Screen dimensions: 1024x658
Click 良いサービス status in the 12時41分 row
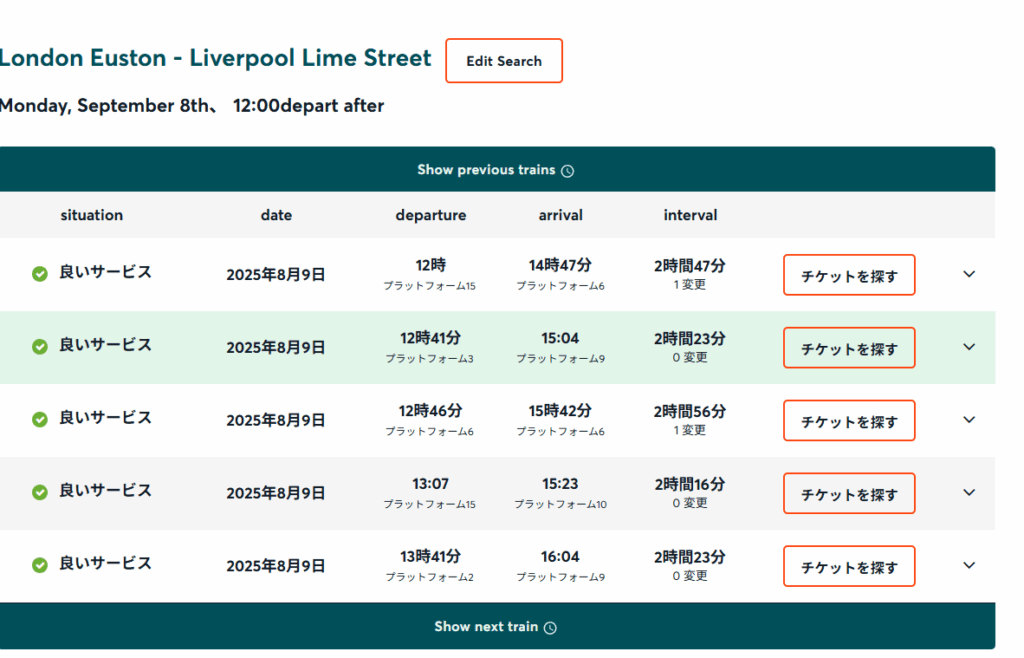coord(105,345)
